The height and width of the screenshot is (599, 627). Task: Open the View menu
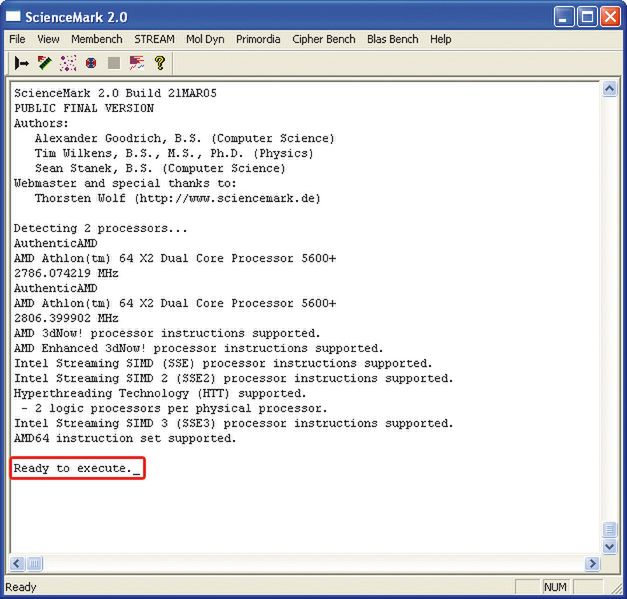click(48, 39)
